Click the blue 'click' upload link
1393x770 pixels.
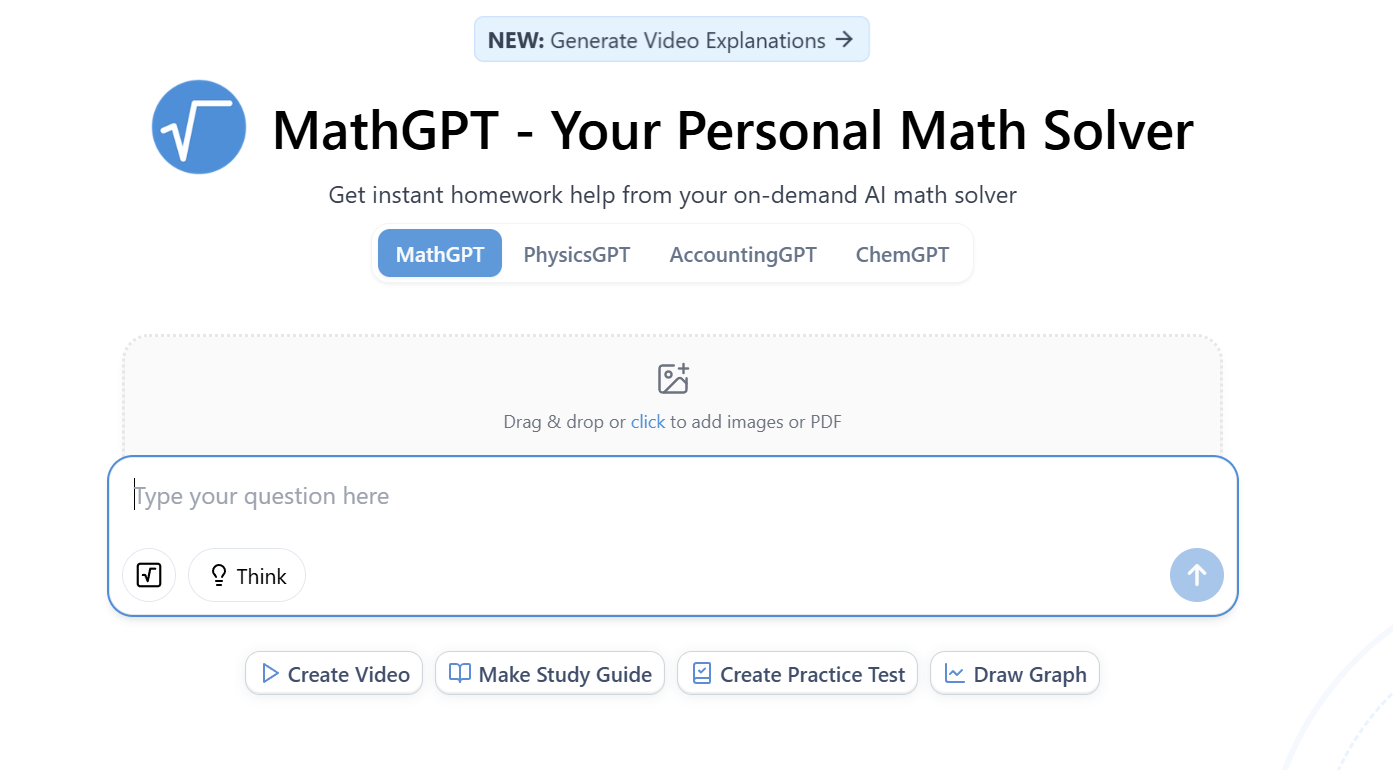(x=648, y=422)
